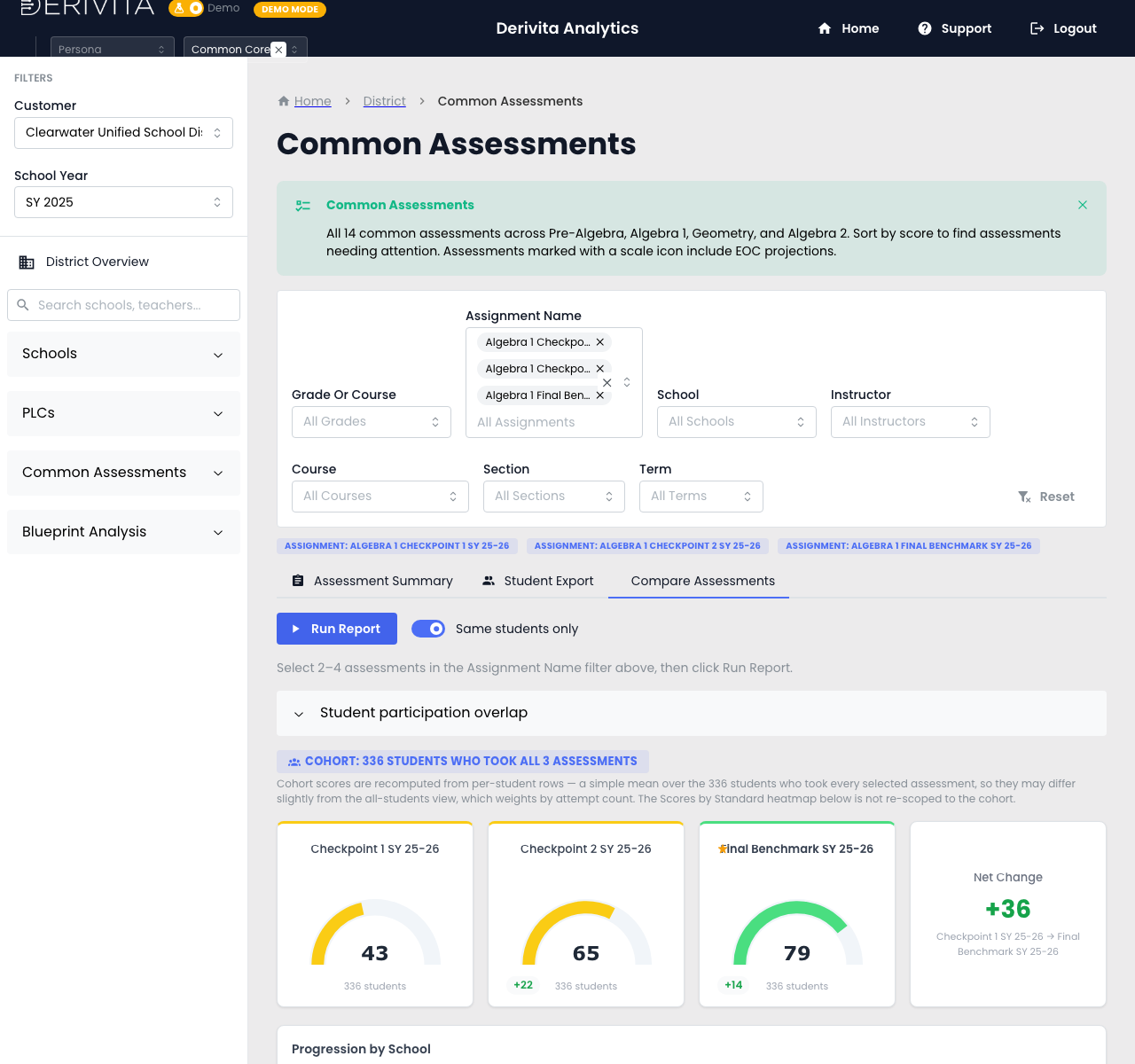Click the Final Benchmark score gauge

797,933
